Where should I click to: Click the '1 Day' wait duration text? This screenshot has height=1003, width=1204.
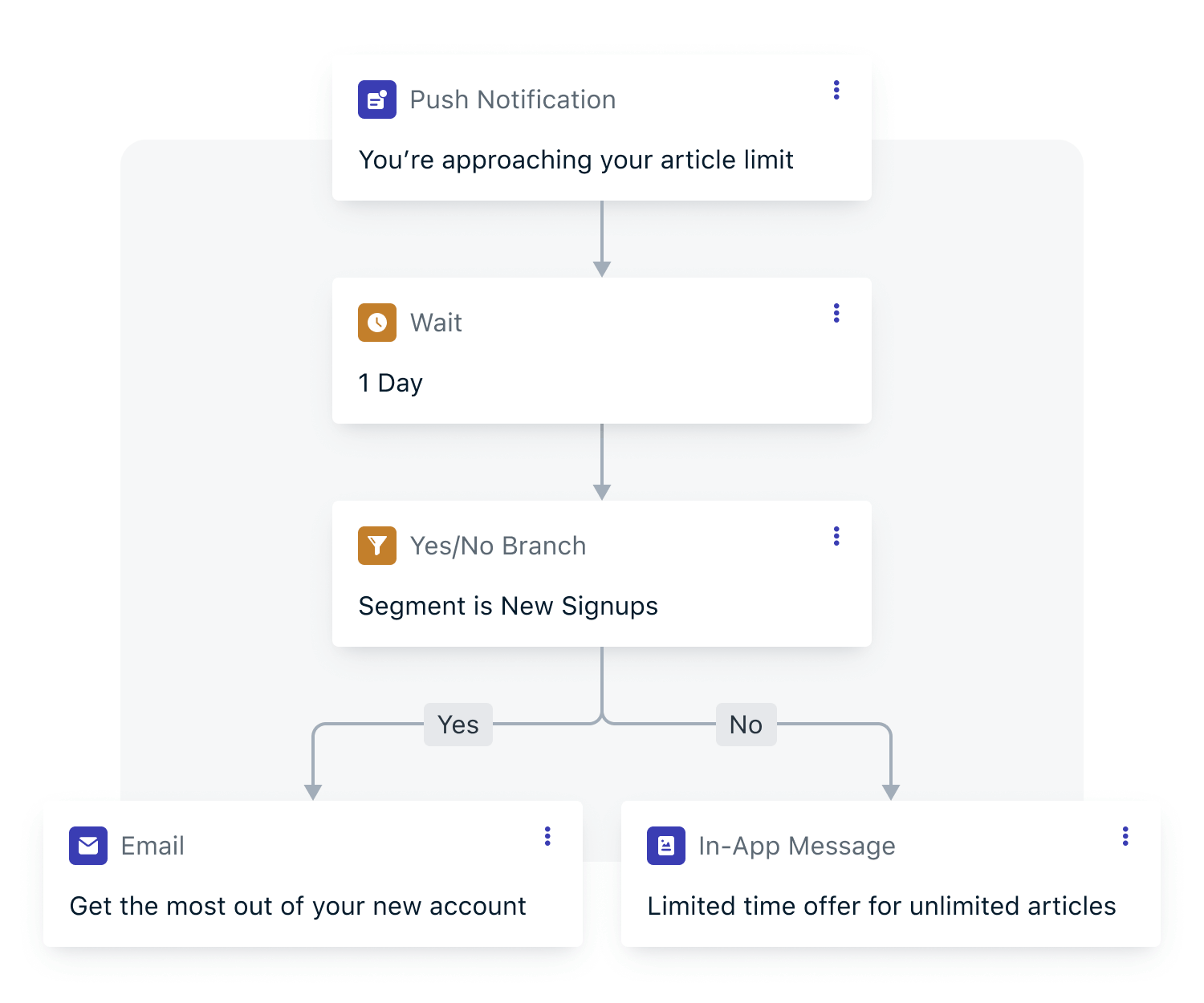point(391,383)
